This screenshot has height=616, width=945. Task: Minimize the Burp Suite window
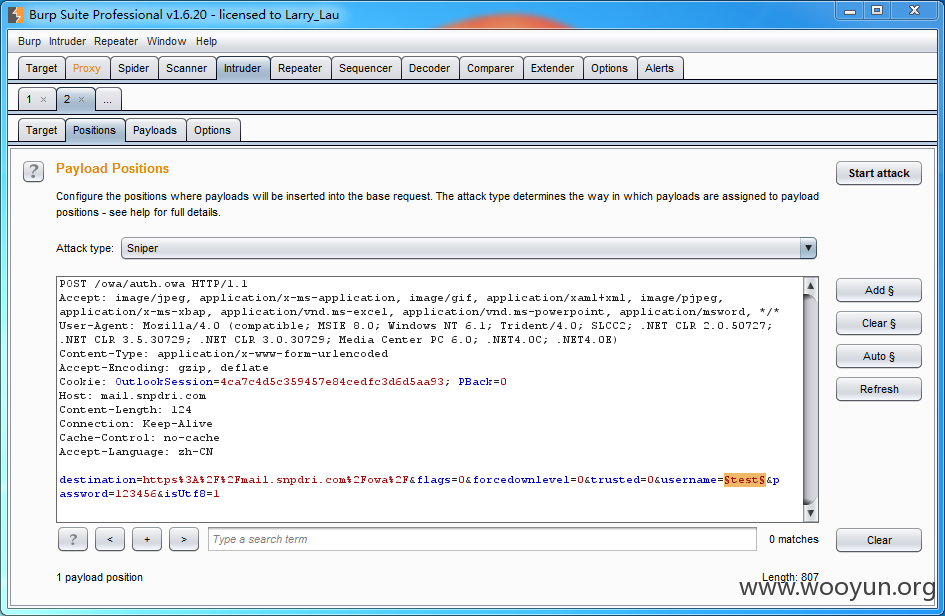point(850,11)
